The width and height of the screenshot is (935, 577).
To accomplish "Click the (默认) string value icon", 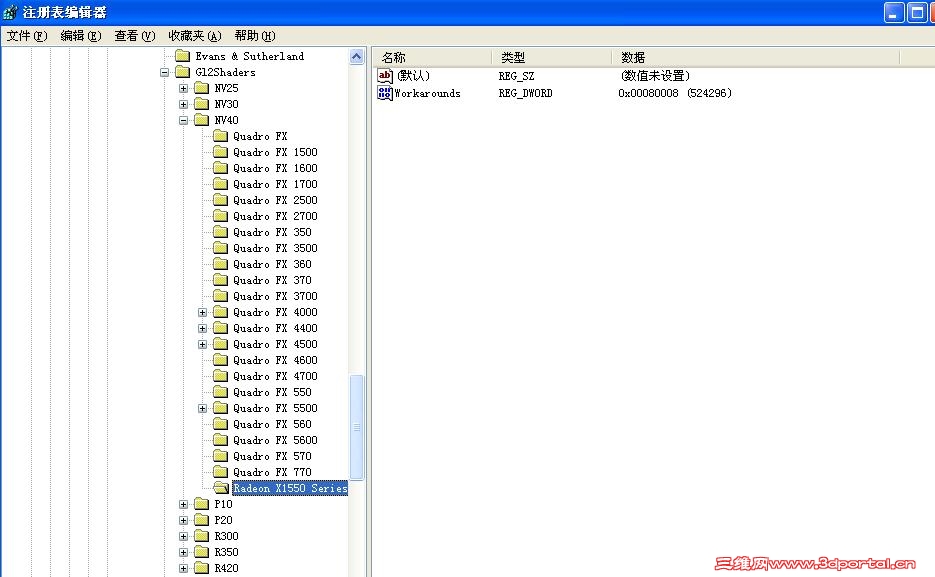I will point(385,76).
